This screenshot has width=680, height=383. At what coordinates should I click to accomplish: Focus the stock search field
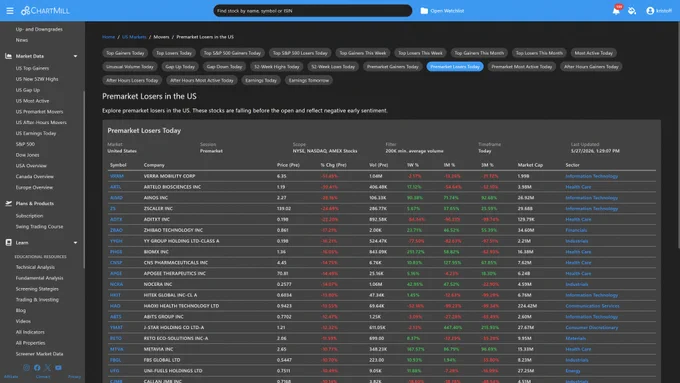pos(312,10)
